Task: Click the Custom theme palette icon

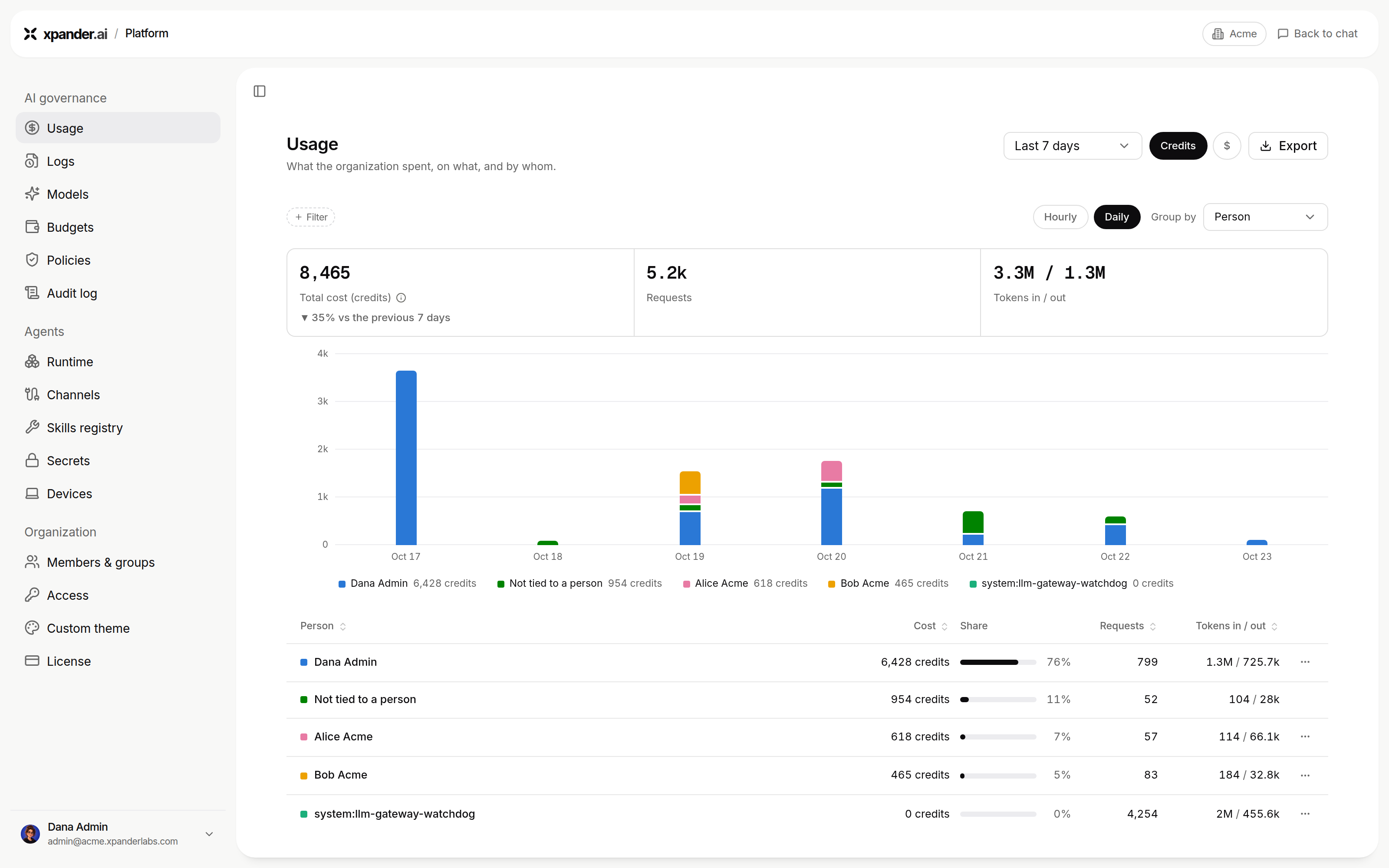Action: 32,628
